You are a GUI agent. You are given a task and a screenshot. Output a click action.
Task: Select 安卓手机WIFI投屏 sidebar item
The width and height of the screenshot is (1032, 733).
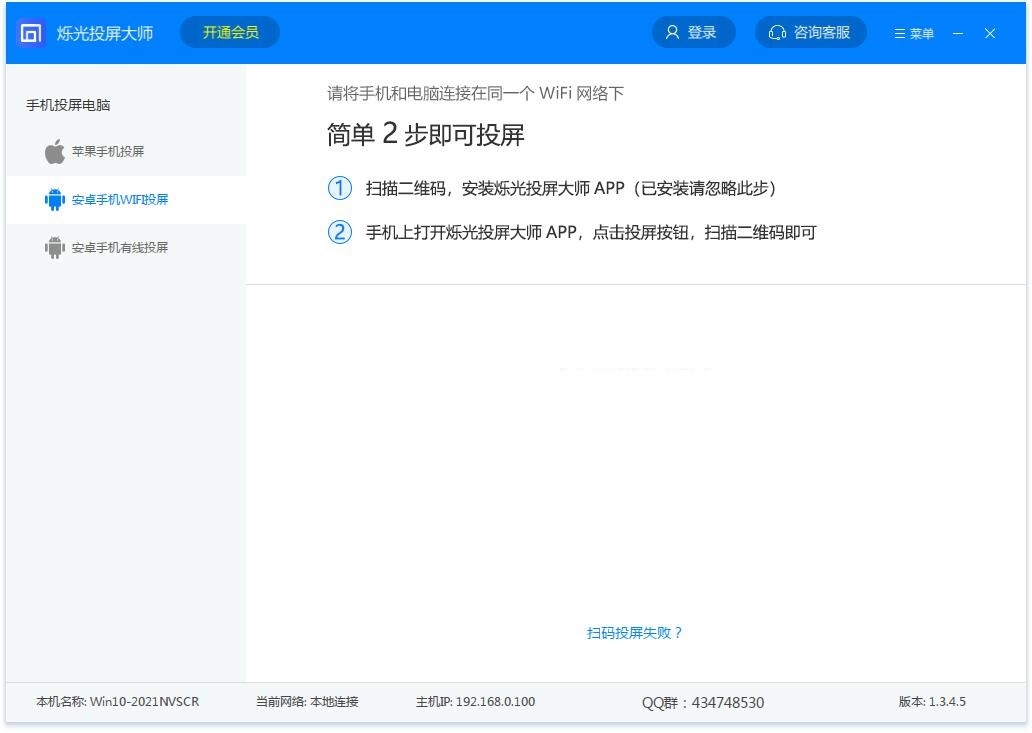point(126,199)
